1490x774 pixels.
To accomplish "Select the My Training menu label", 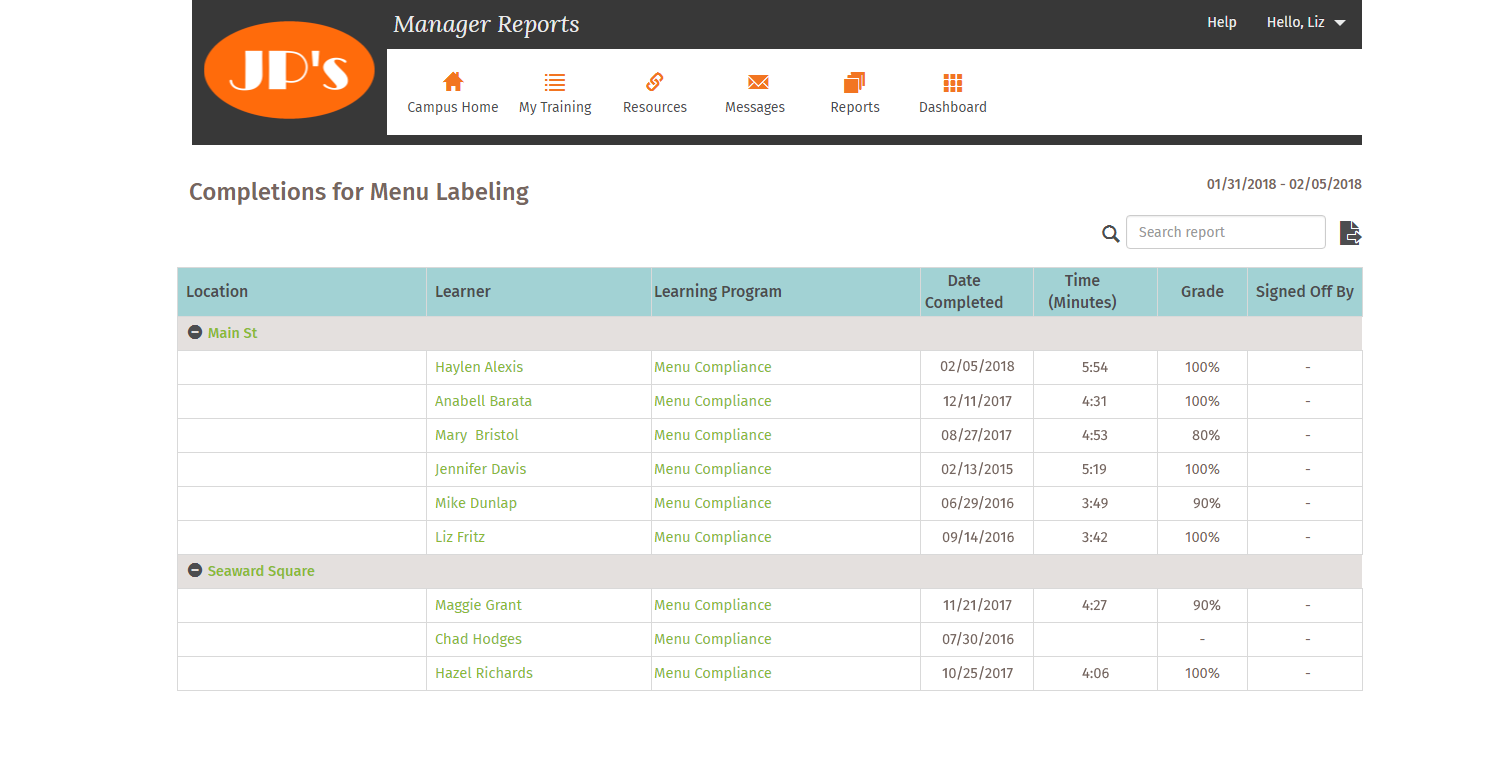I will point(555,107).
